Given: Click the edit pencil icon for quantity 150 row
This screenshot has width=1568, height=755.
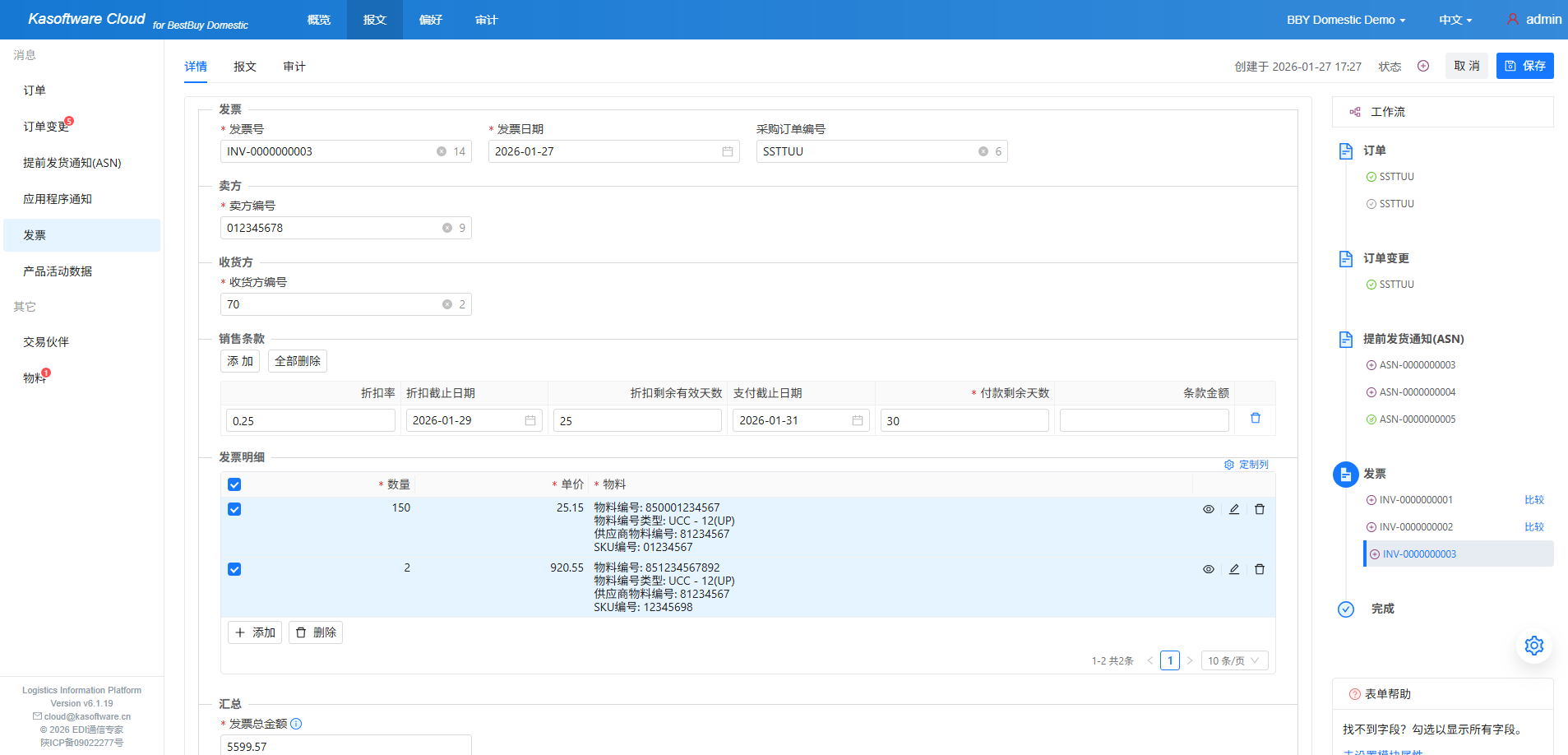Looking at the screenshot, I should pos(1233,509).
